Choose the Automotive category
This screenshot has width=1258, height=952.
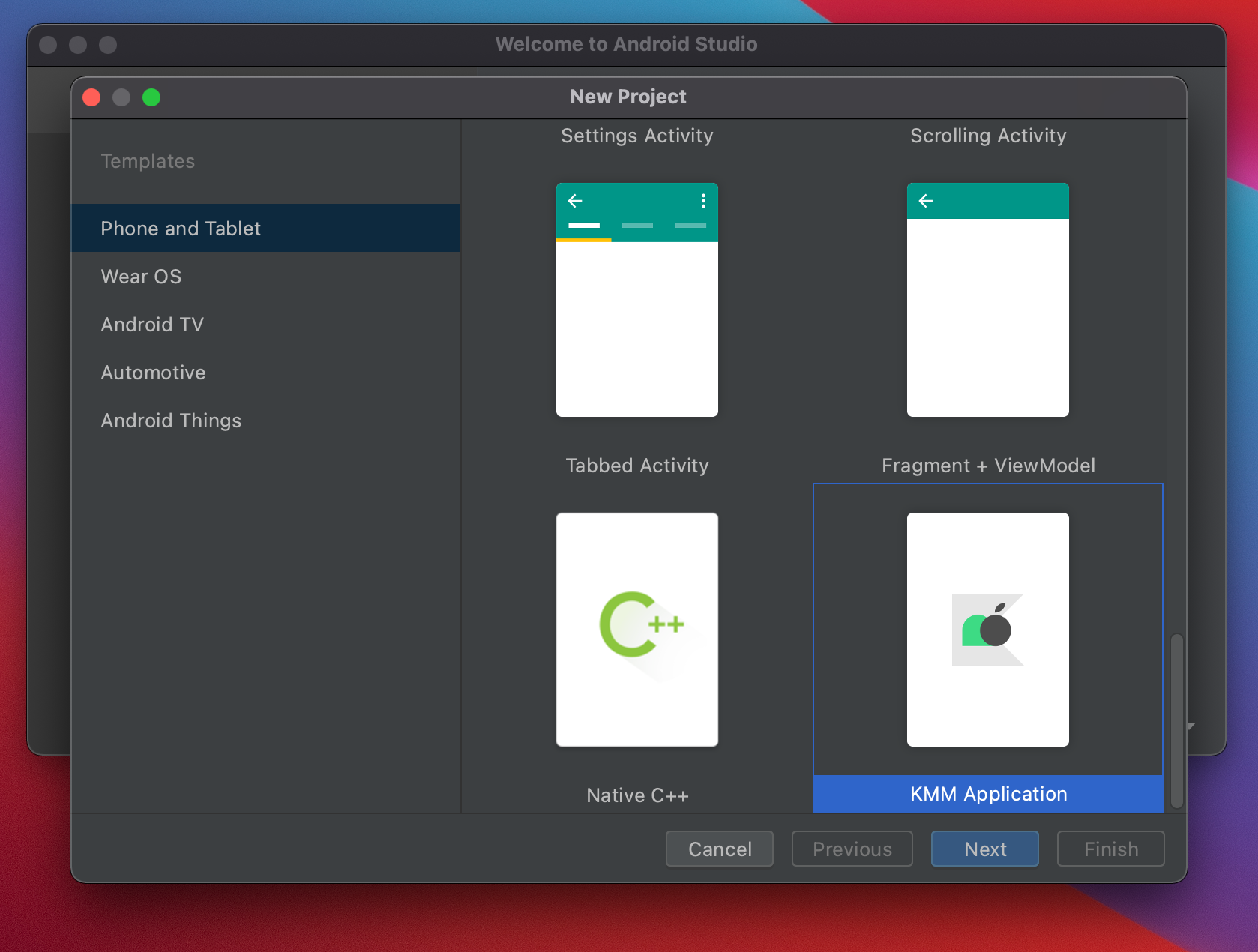(x=153, y=373)
